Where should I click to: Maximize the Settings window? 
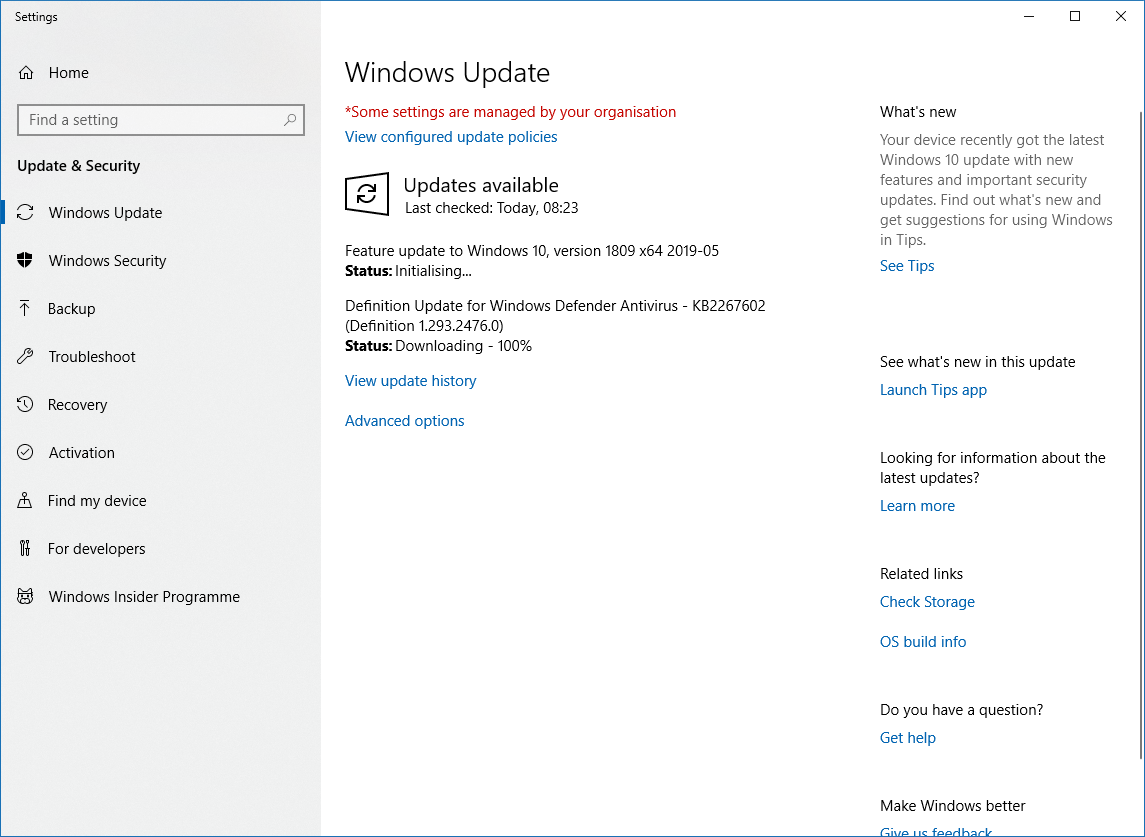coord(1075,16)
